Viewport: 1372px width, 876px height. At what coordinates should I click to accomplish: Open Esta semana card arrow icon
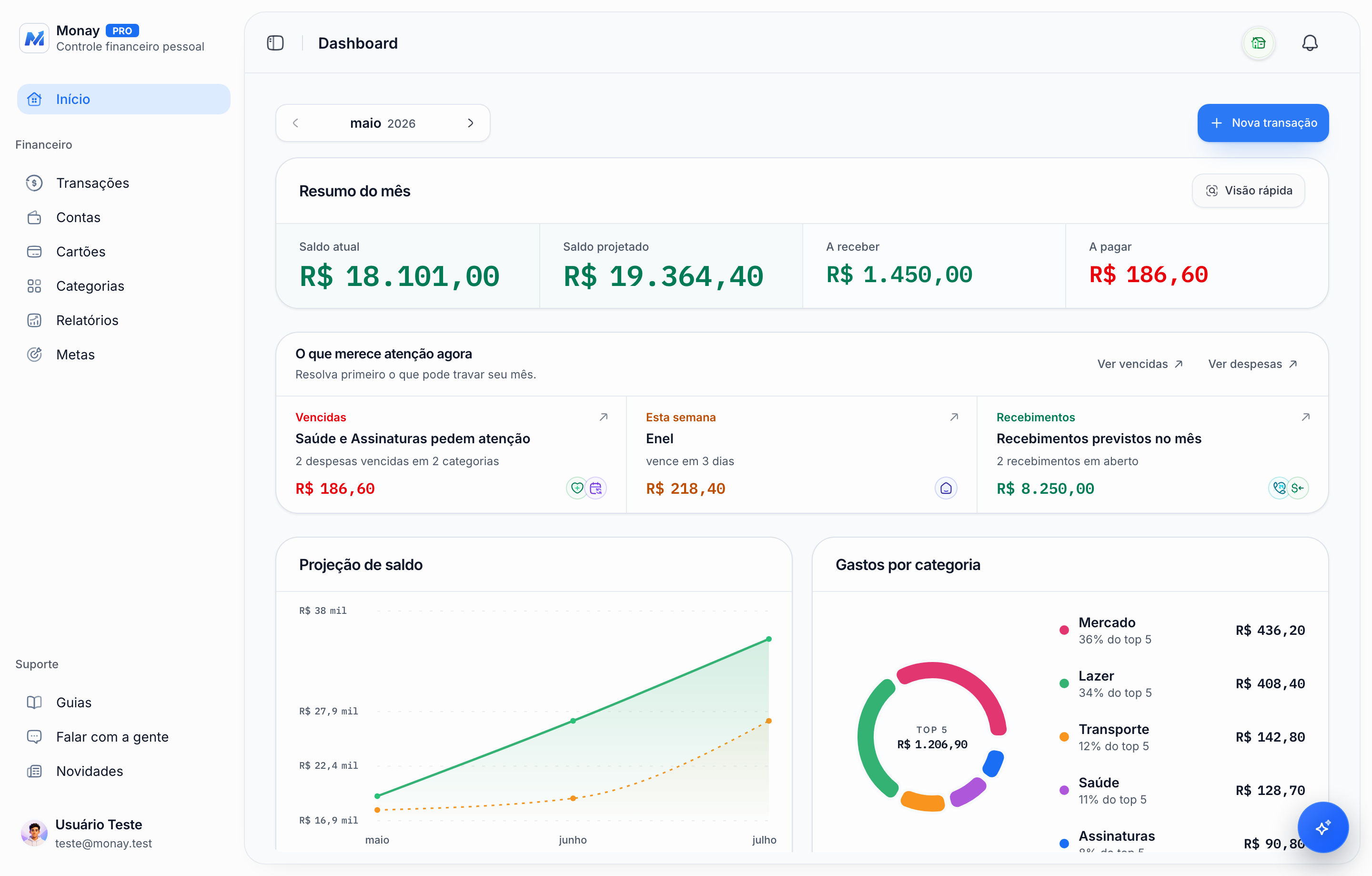tap(954, 417)
